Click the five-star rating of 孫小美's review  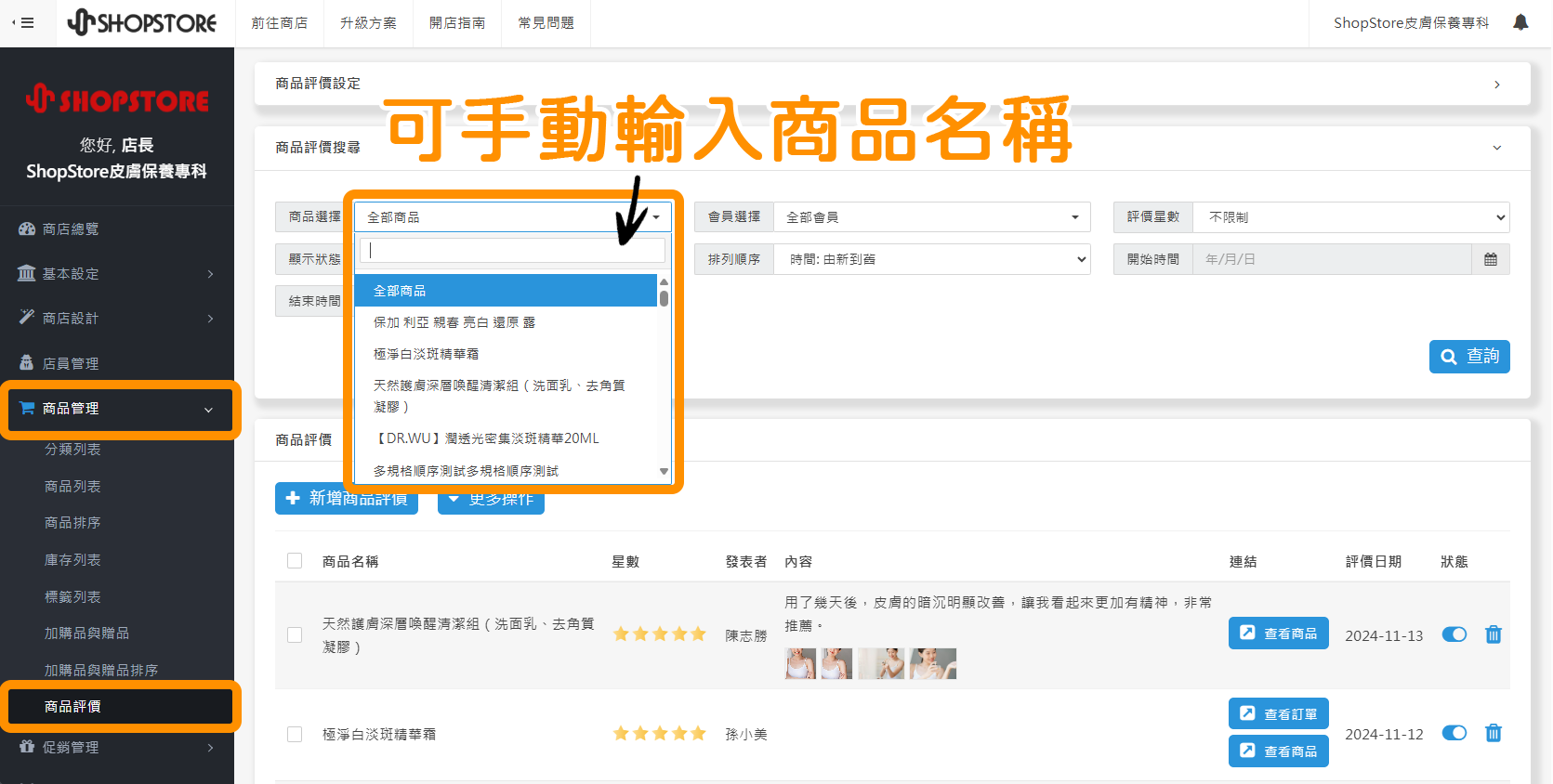pos(660,734)
